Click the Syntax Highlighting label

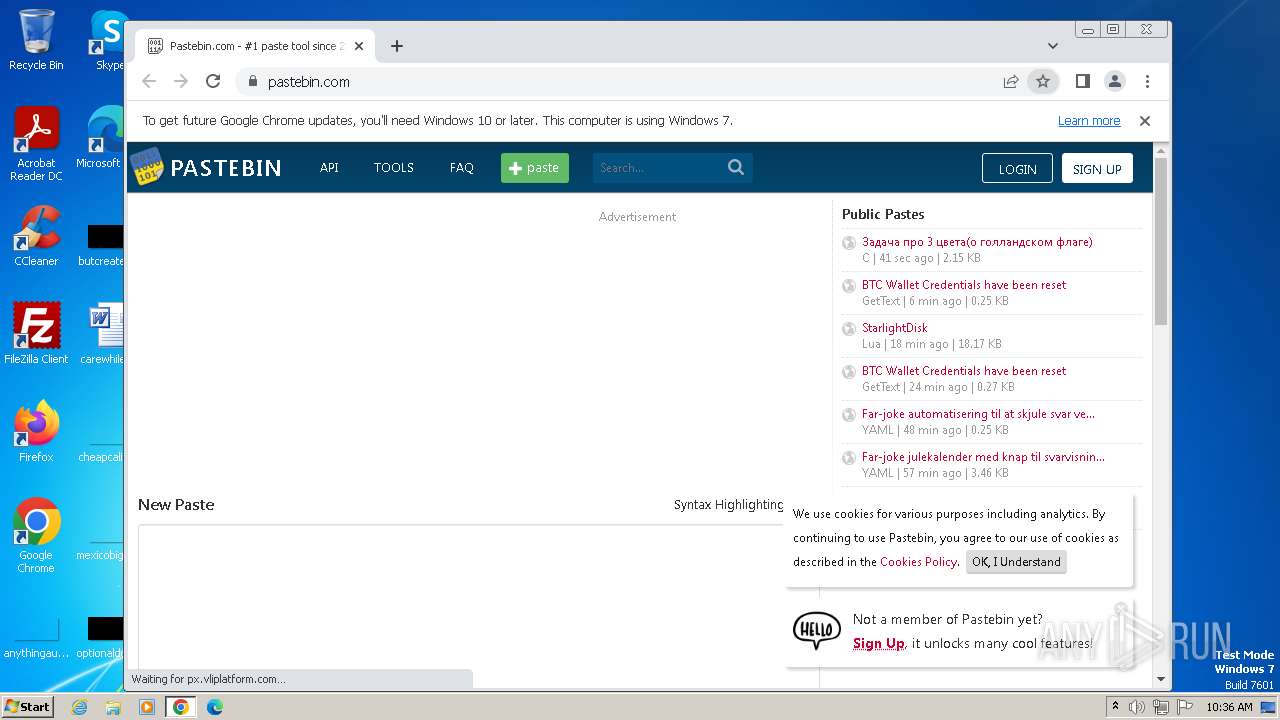728,505
